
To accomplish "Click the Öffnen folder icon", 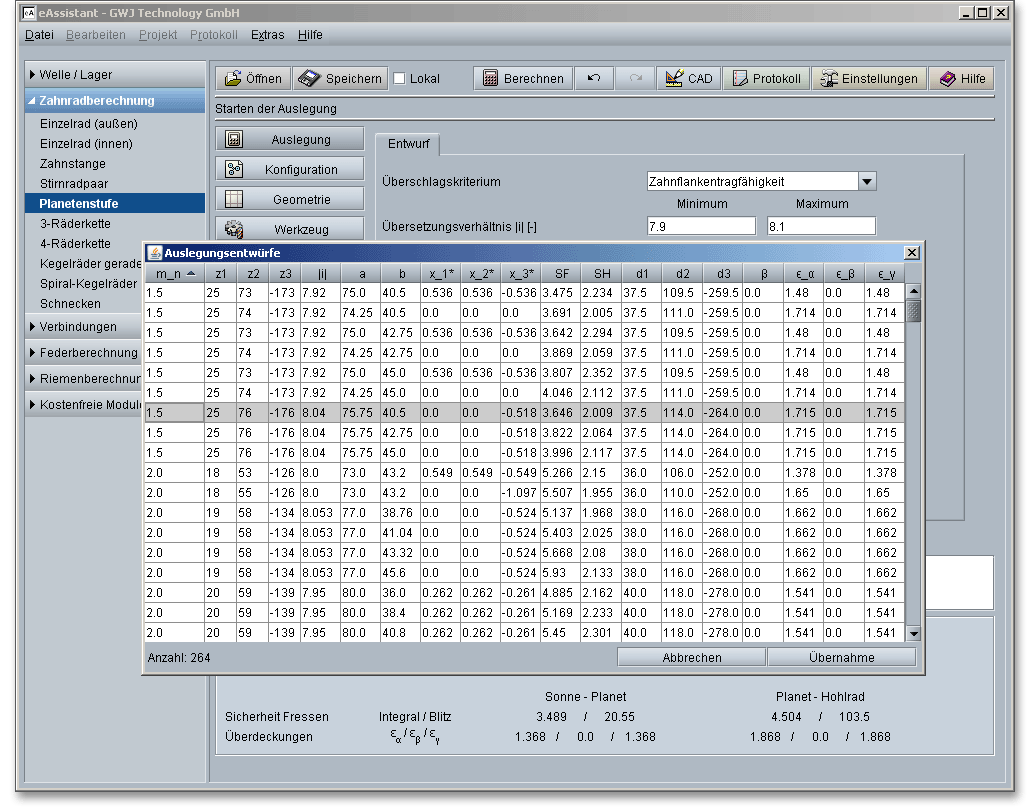I will [x=233, y=79].
